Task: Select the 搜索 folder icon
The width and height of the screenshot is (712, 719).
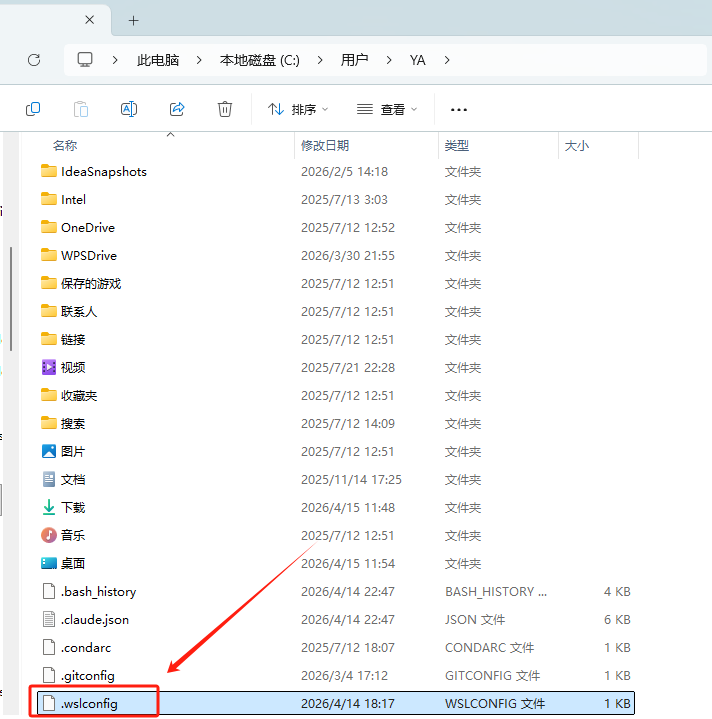Action: 49,423
